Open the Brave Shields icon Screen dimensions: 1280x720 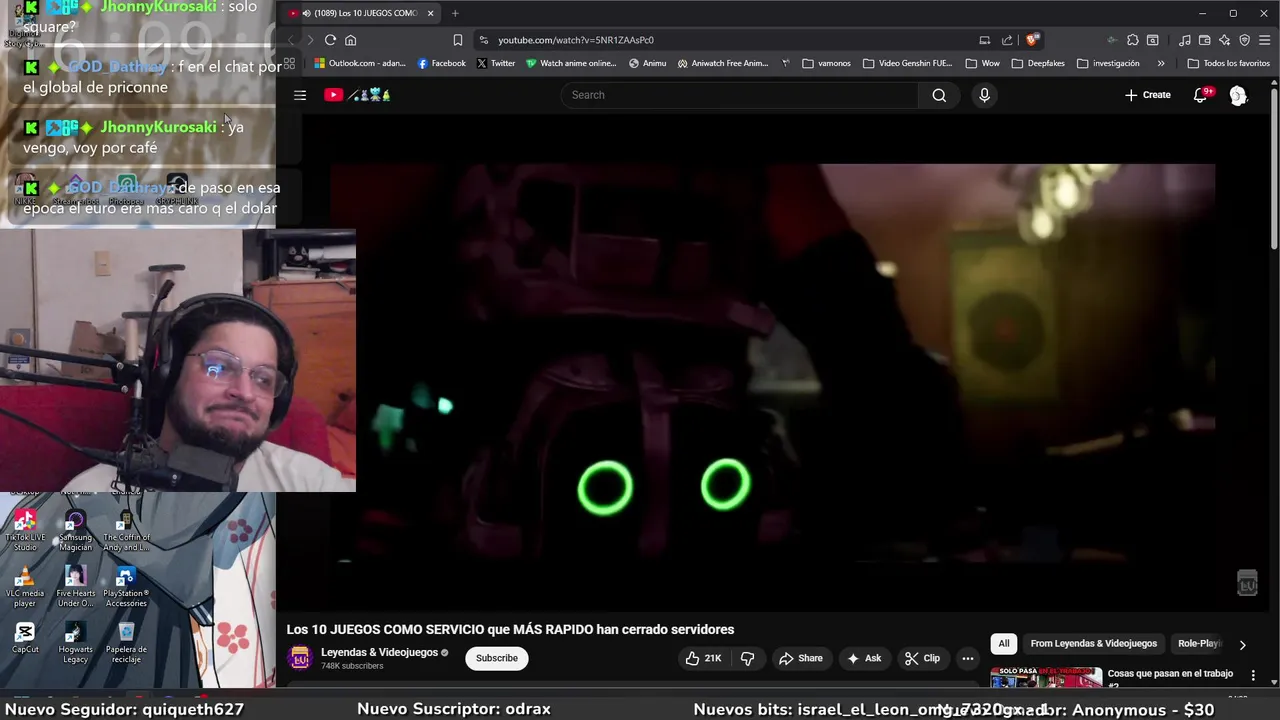click(x=1032, y=40)
